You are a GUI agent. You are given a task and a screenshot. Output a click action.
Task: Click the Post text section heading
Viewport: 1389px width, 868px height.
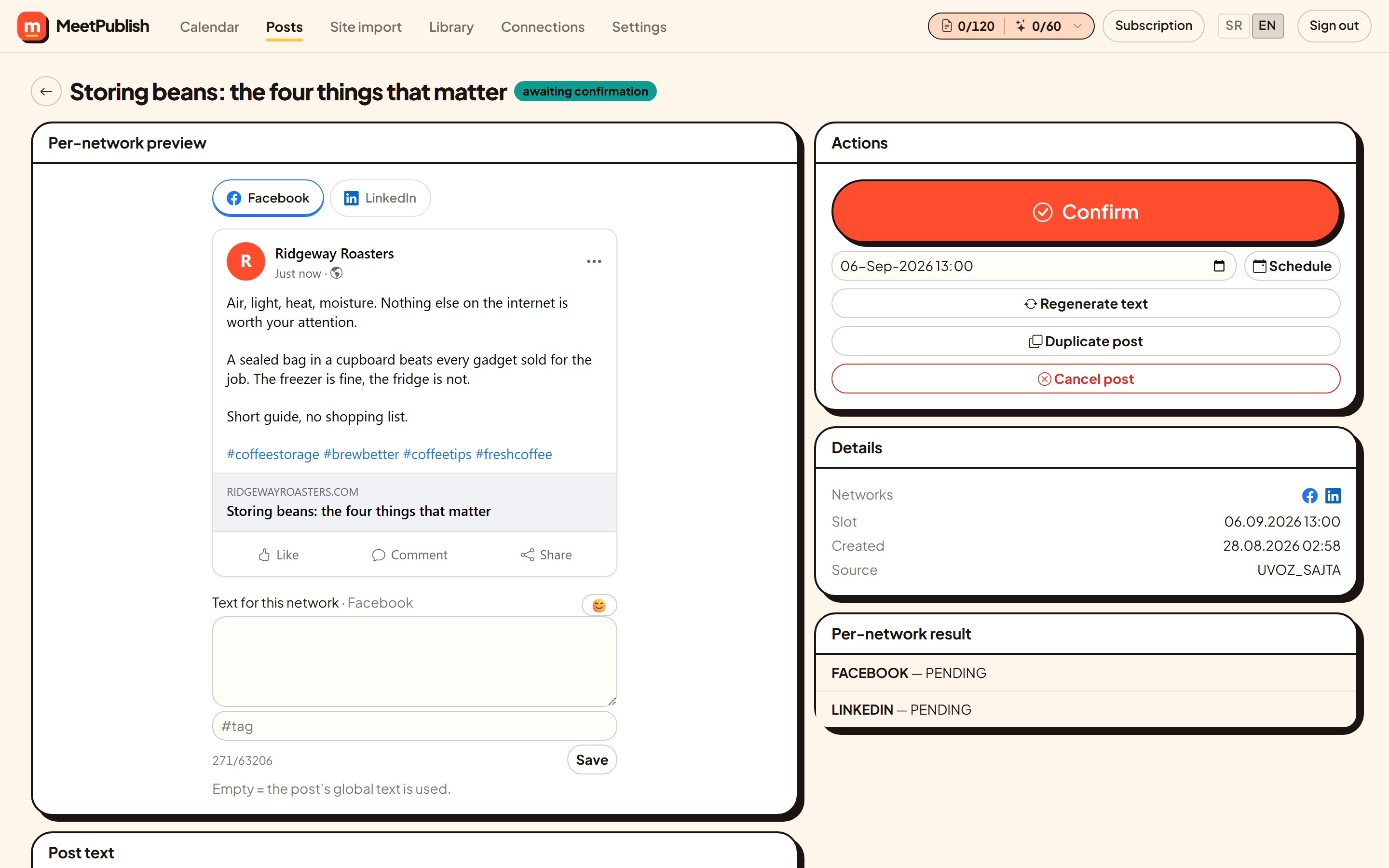81,853
